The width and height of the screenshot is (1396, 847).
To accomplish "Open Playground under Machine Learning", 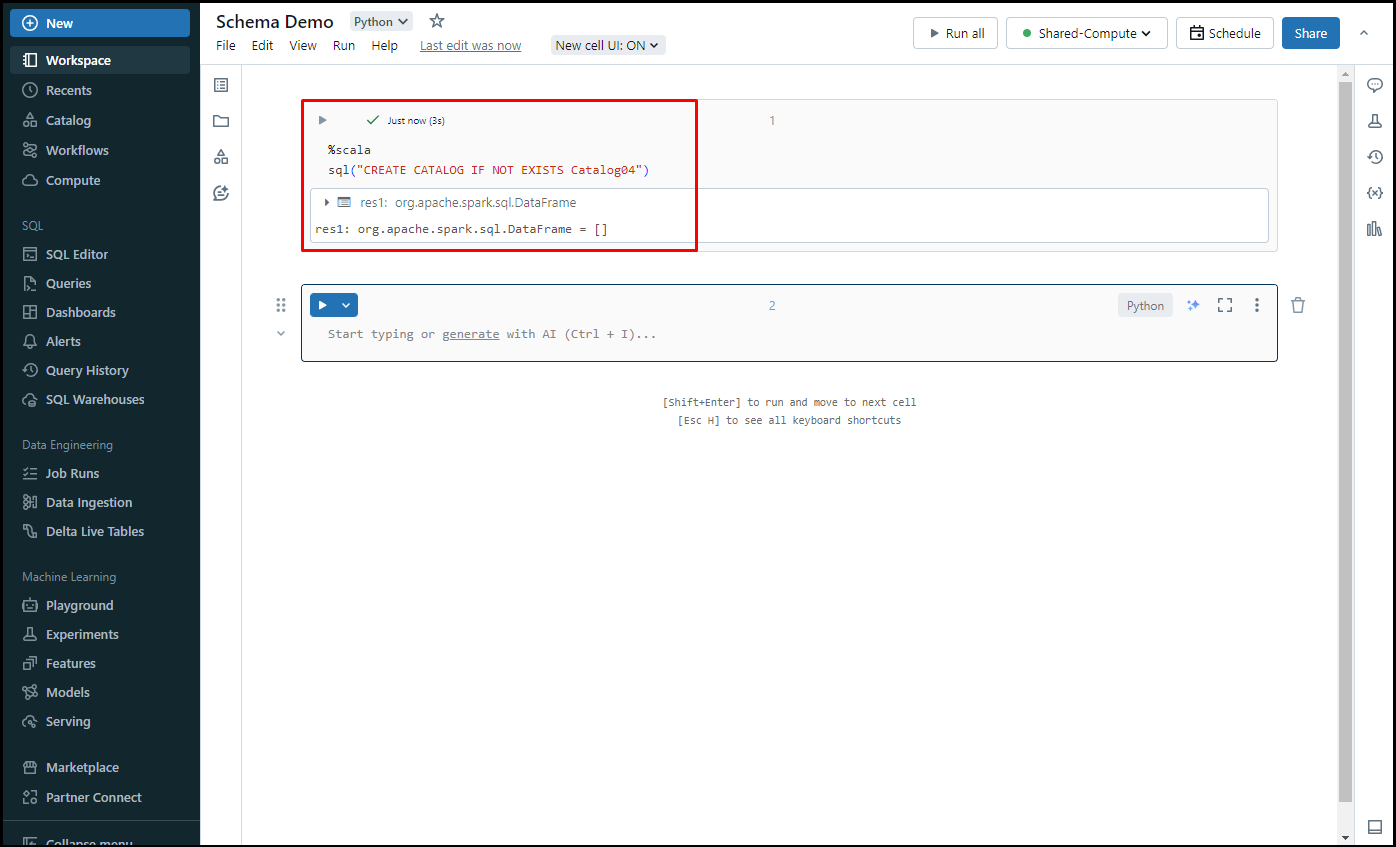I will tap(100, 605).
